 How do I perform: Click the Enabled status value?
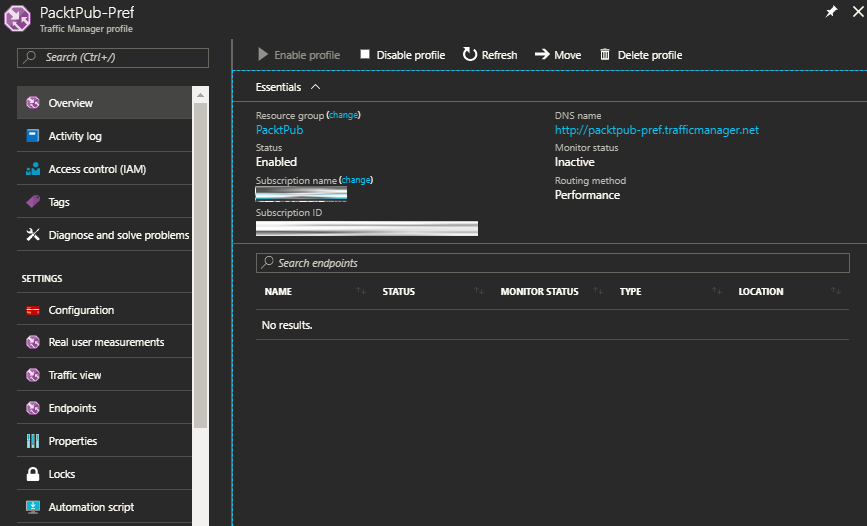[x=276, y=162]
